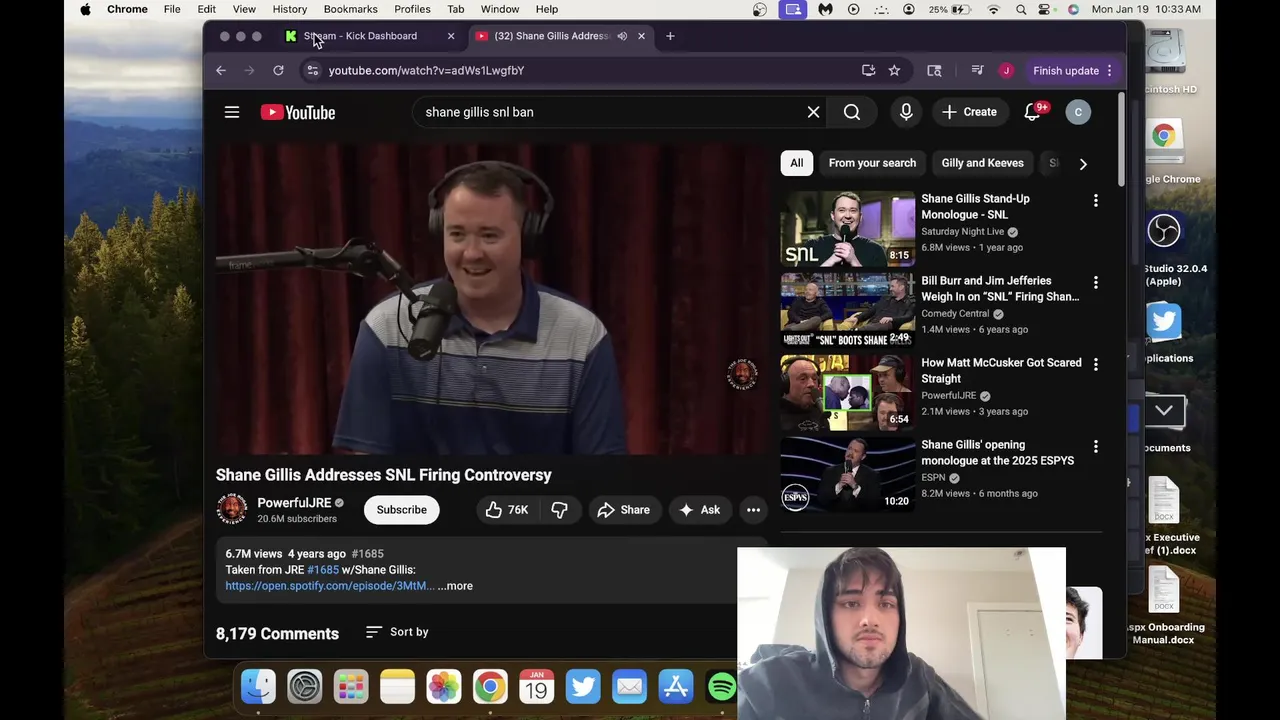This screenshot has width=1280, height=720.
Task: Open the YouTube guide hamburger menu
Action: [232, 112]
